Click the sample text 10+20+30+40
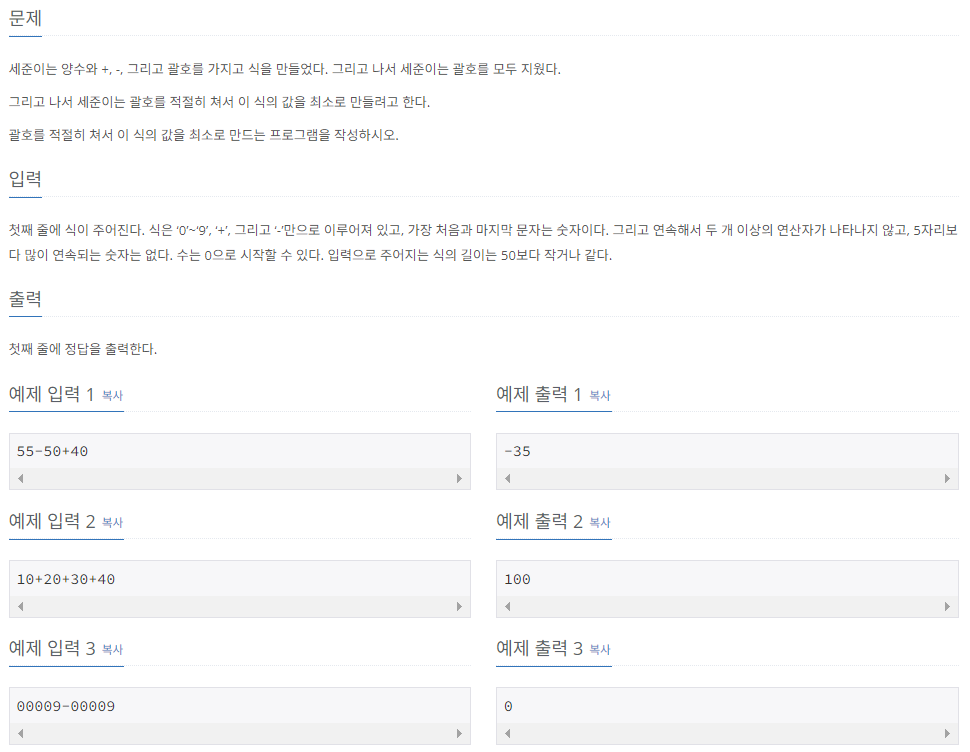Screen dimensions: 970x752 click(66, 579)
